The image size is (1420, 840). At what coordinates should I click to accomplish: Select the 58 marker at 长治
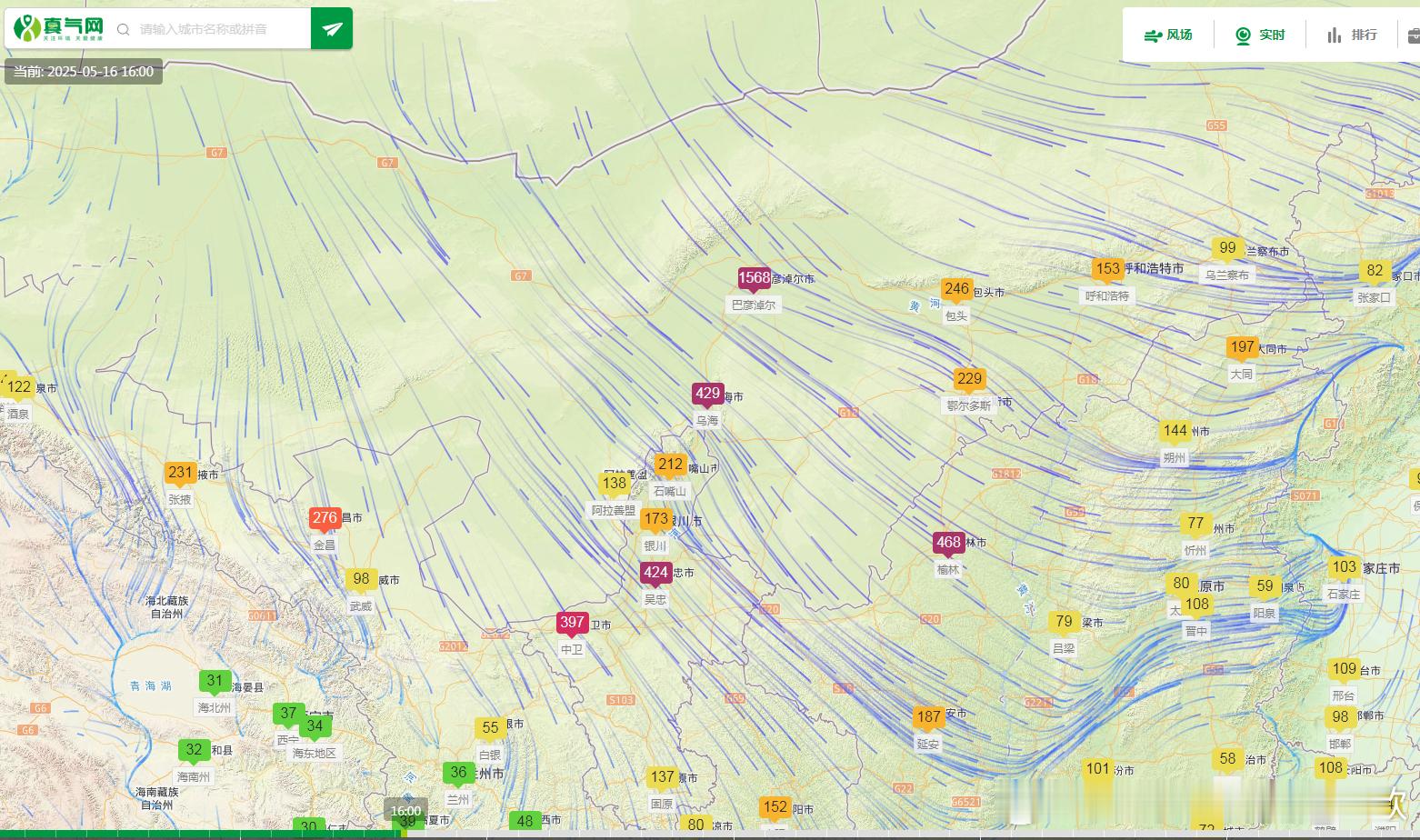click(x=1227, y=759)
